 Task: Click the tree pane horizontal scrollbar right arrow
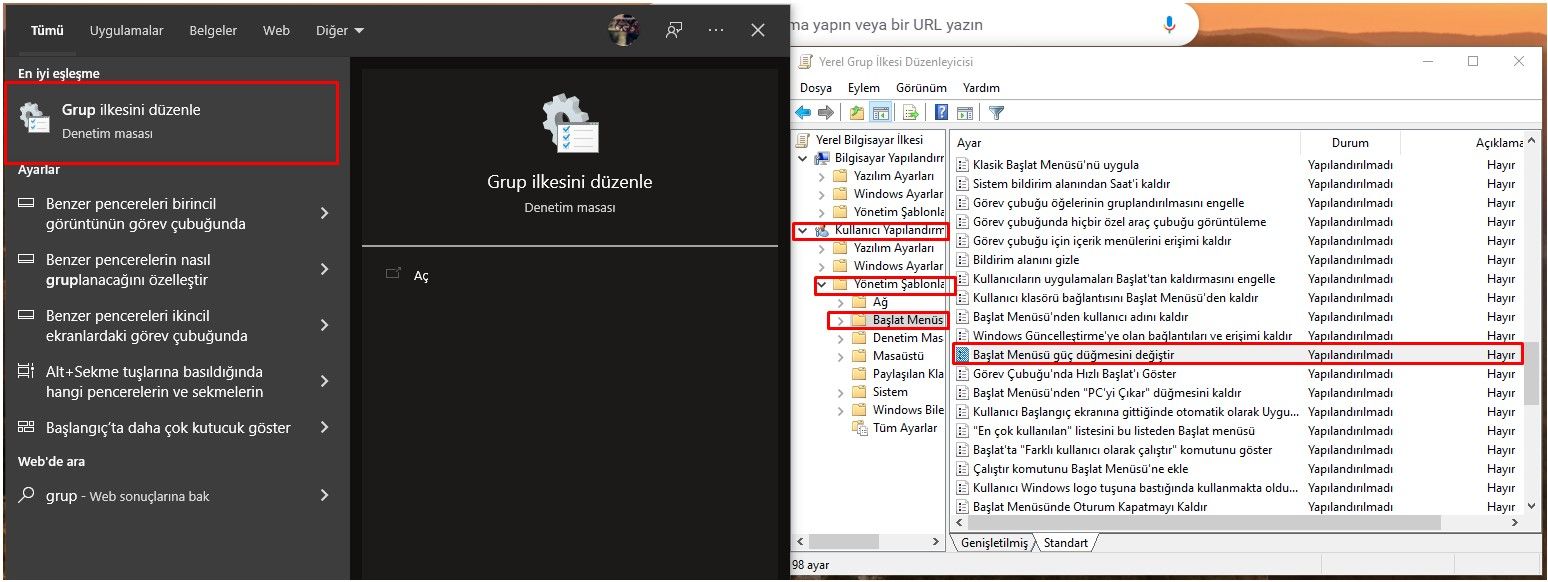pos(936,543)
